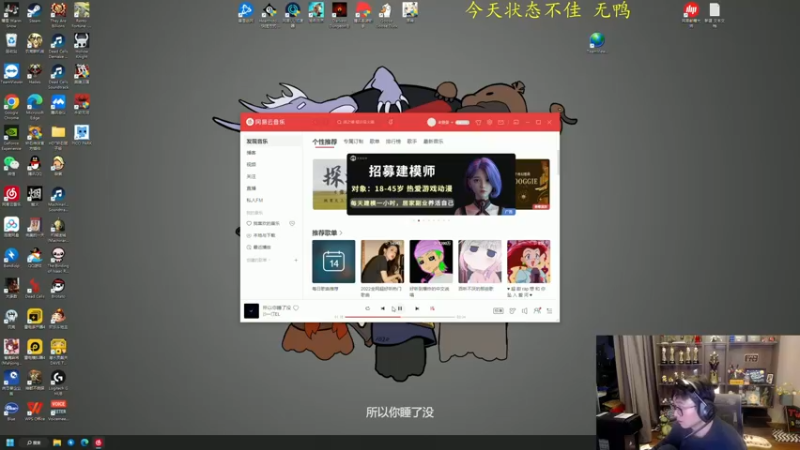Open the messages mail icon
The image size is (800, 450).
[x=501, y=122]
